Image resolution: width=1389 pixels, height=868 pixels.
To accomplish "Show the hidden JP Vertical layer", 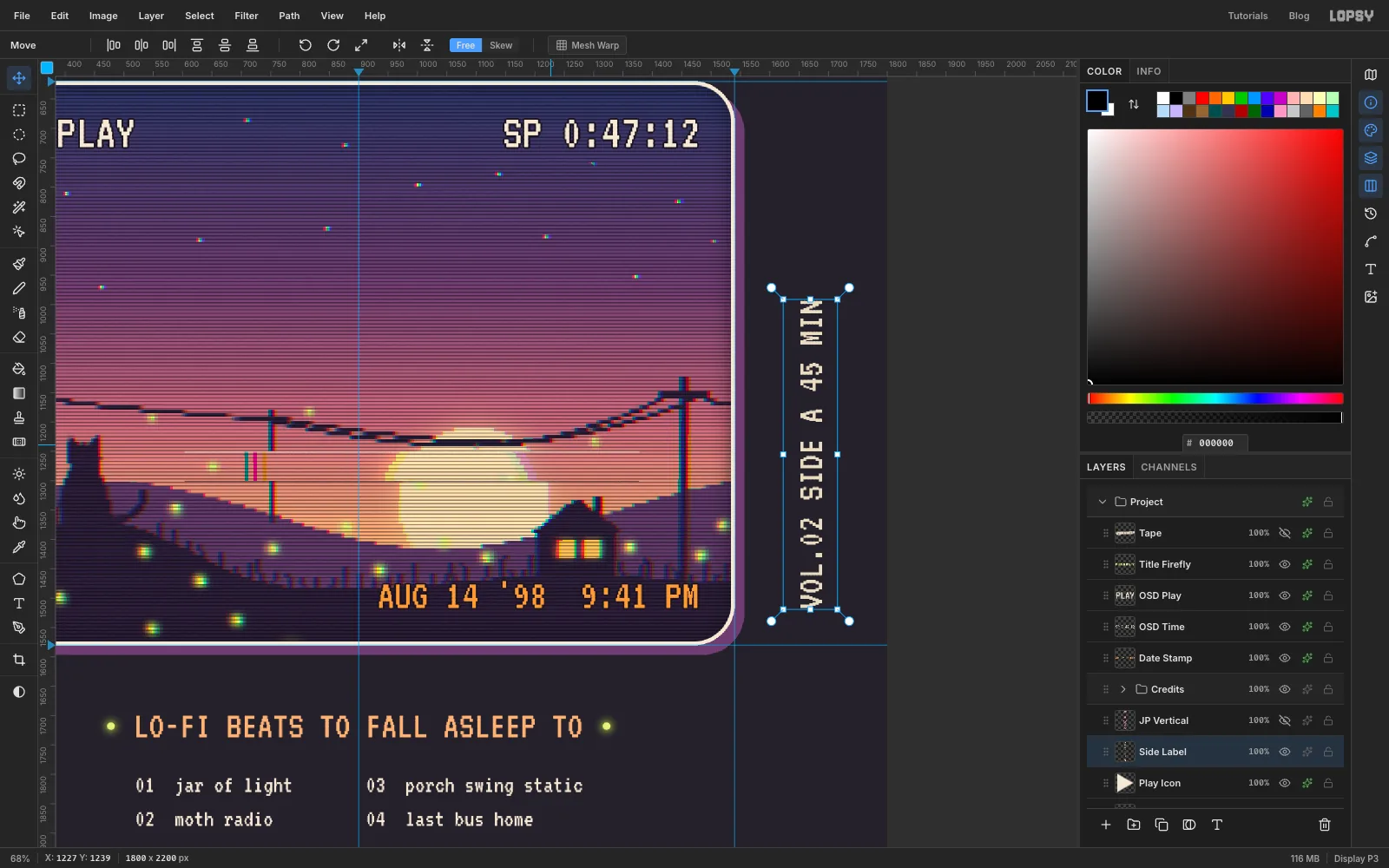I will pyautogui.click(x=1285, y=720).
